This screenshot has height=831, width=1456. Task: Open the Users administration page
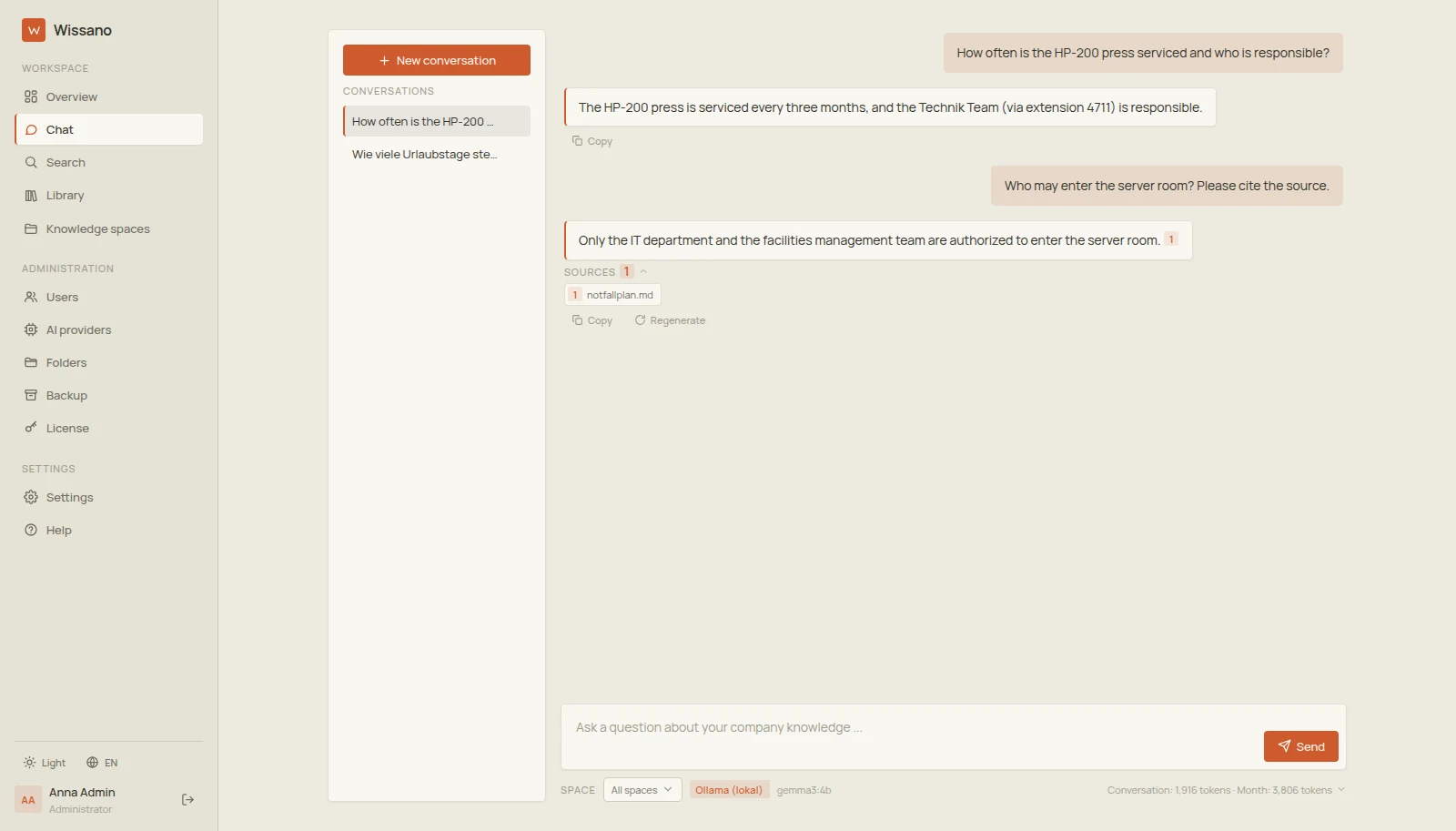(x=108, y=297)
